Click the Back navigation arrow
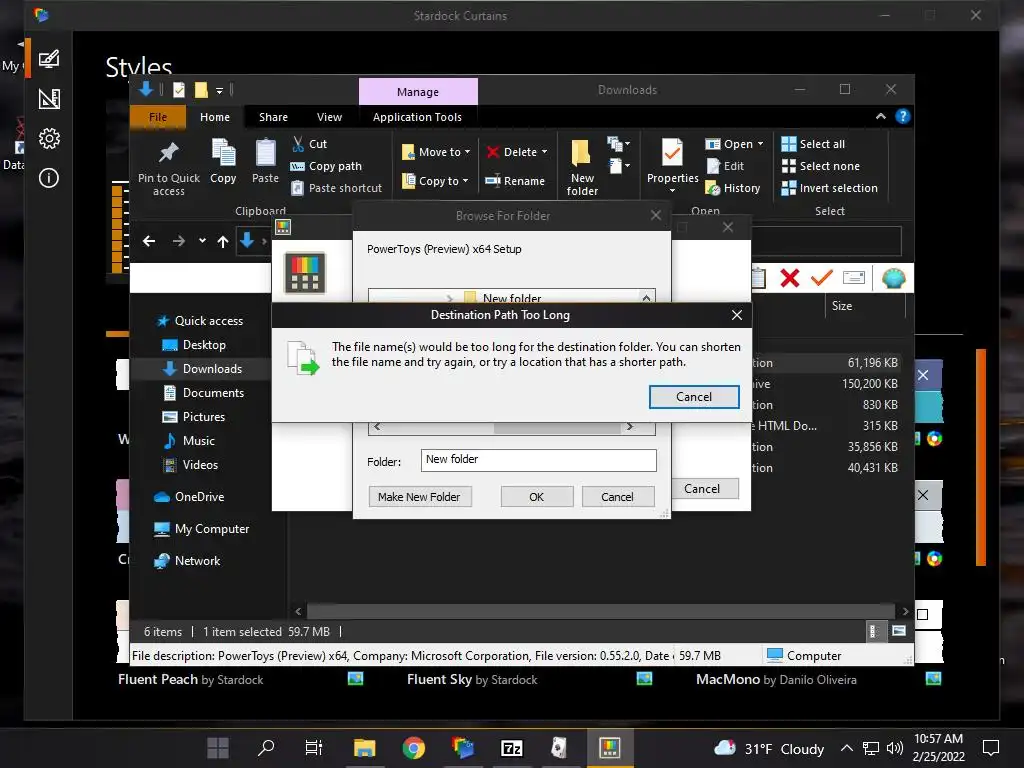 (149, 242)
